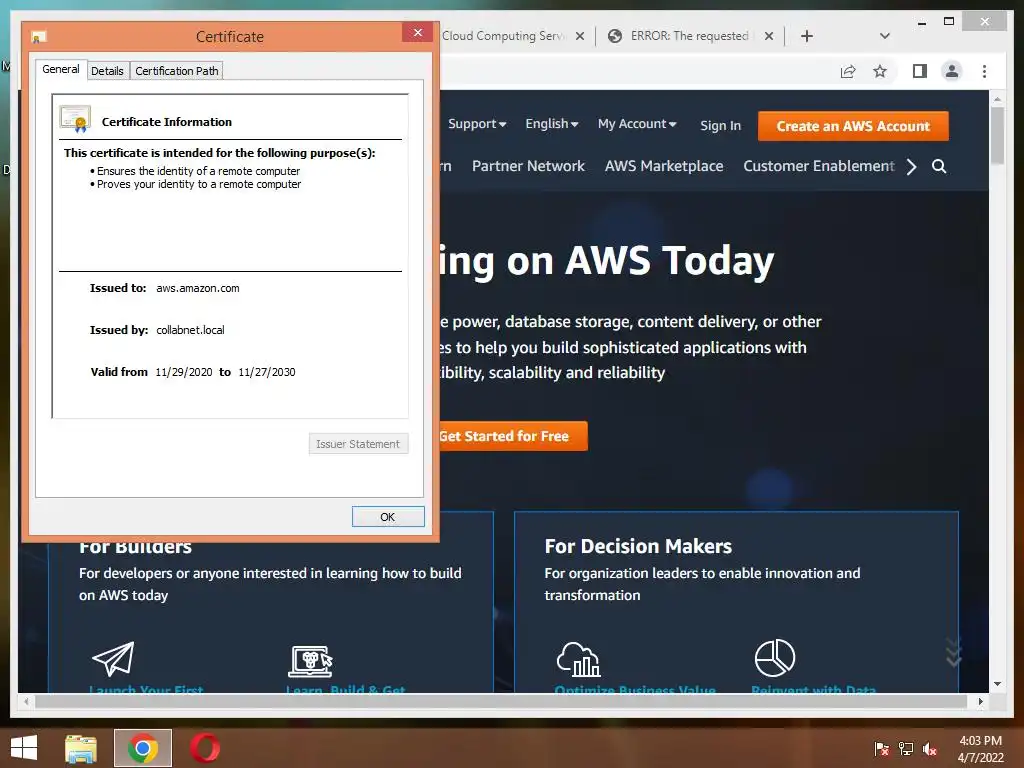1024x768 pixels.
Task: Open Customer Enablement navigation item
Action: (x=819, y=166)
